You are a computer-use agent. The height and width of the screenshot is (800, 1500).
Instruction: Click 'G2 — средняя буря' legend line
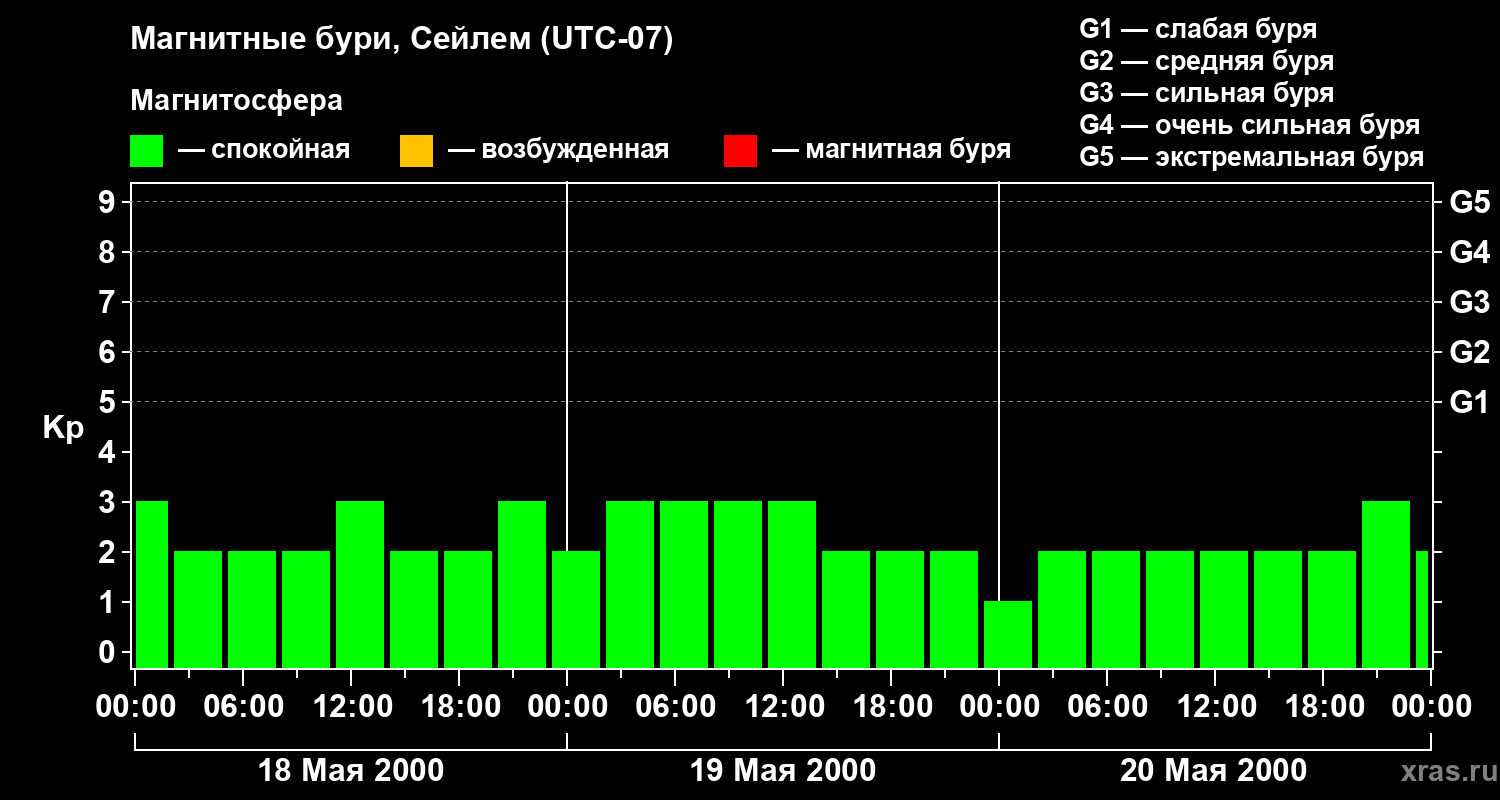1206,61
